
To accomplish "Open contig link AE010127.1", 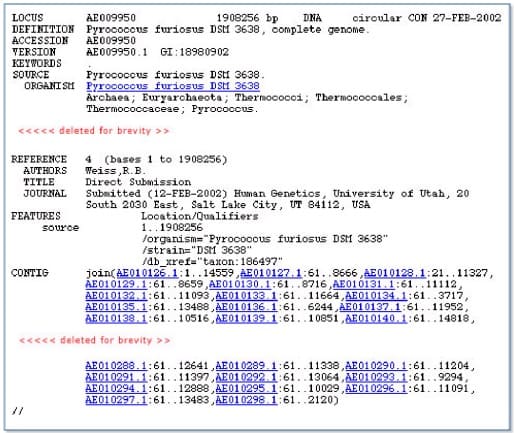I will (271, 273).
